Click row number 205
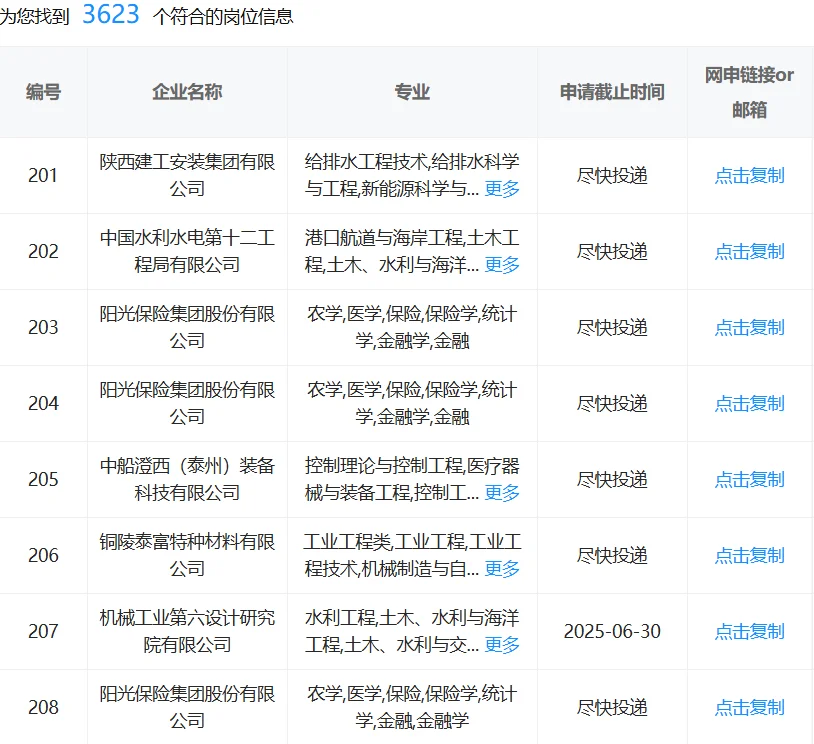This screenshot has height=744, width=814. tap(43, 479)
